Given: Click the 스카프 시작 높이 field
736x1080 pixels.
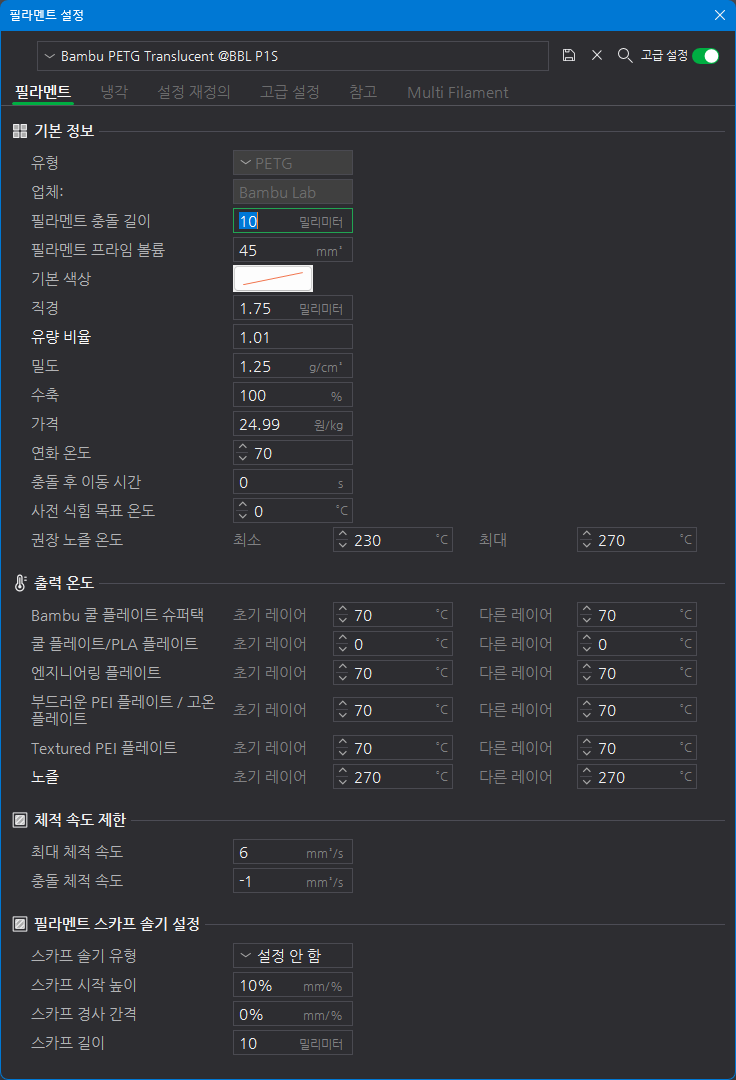Looking at the screenshot, I should click(x=293, y=985).
